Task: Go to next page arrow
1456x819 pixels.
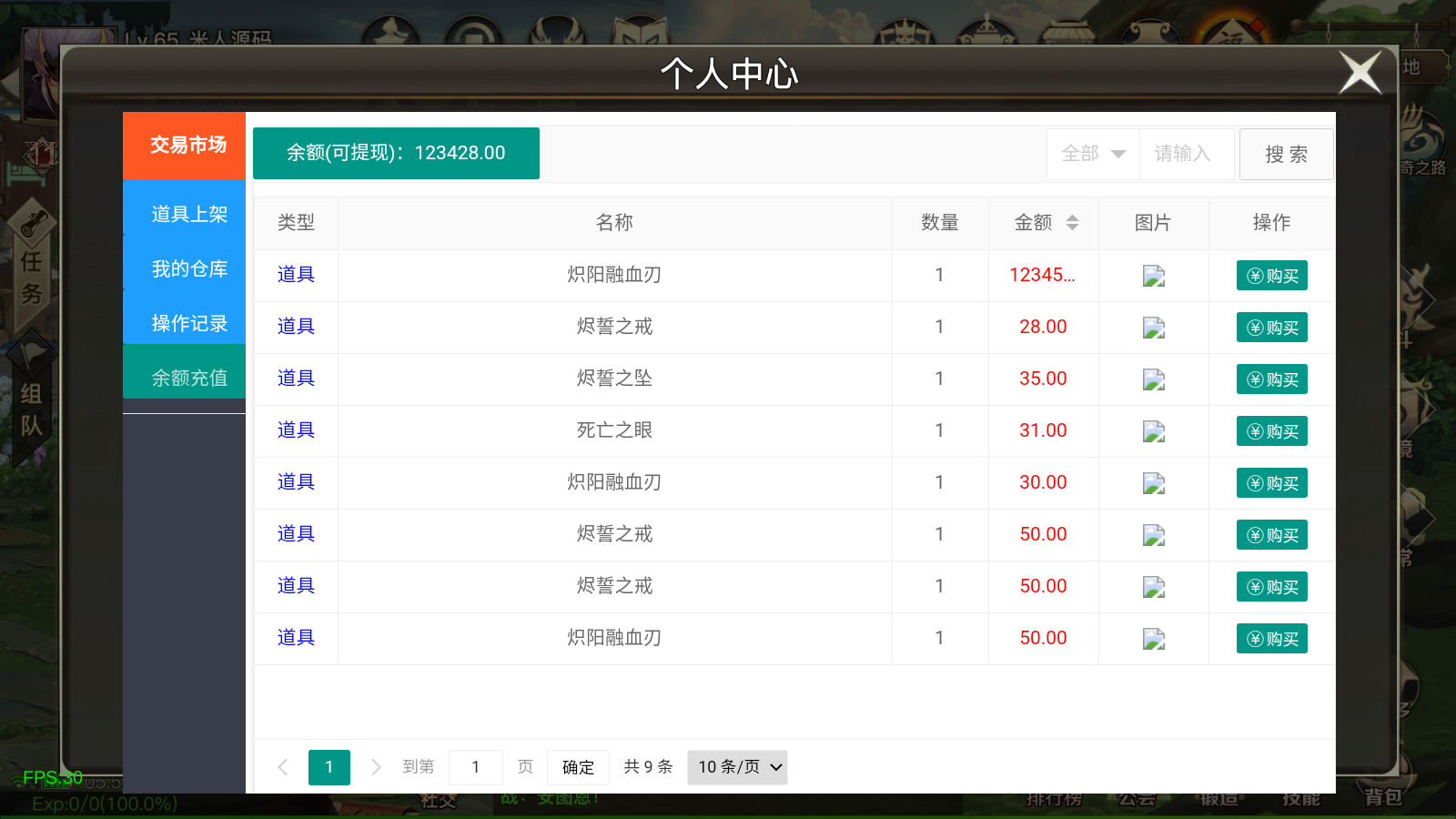Action: click(x=376, y=767)
